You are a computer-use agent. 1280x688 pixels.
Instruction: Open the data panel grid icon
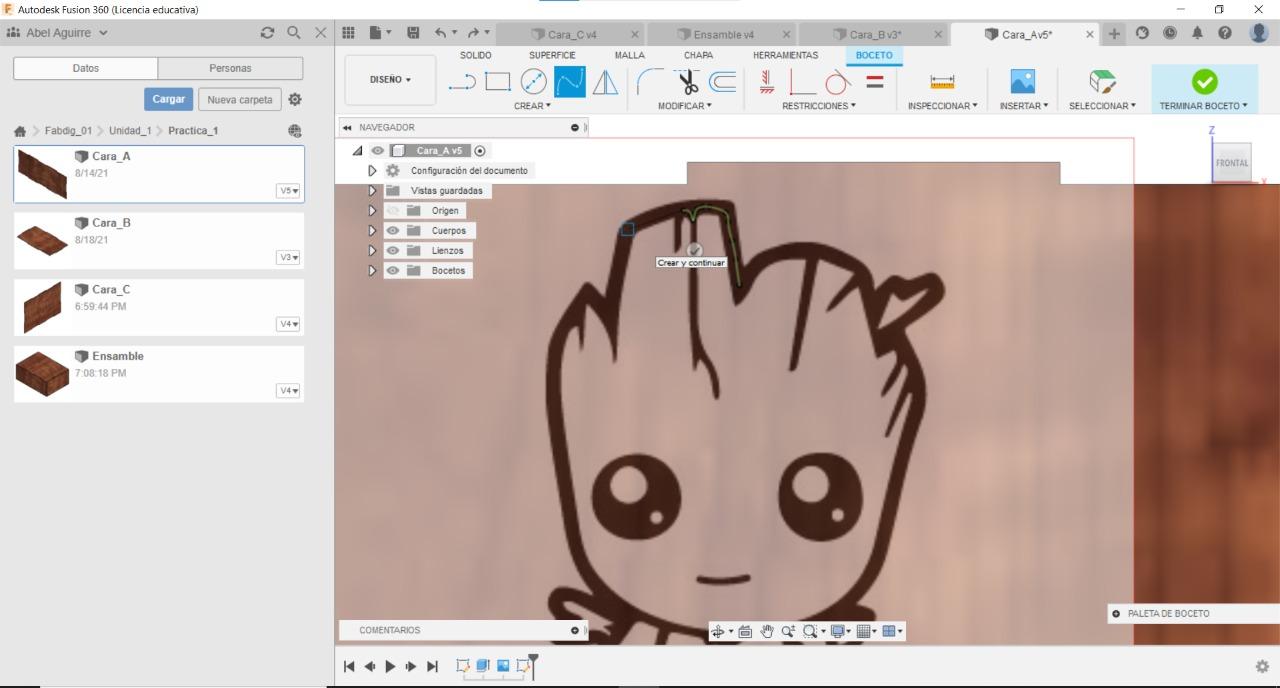pos(349,33)
